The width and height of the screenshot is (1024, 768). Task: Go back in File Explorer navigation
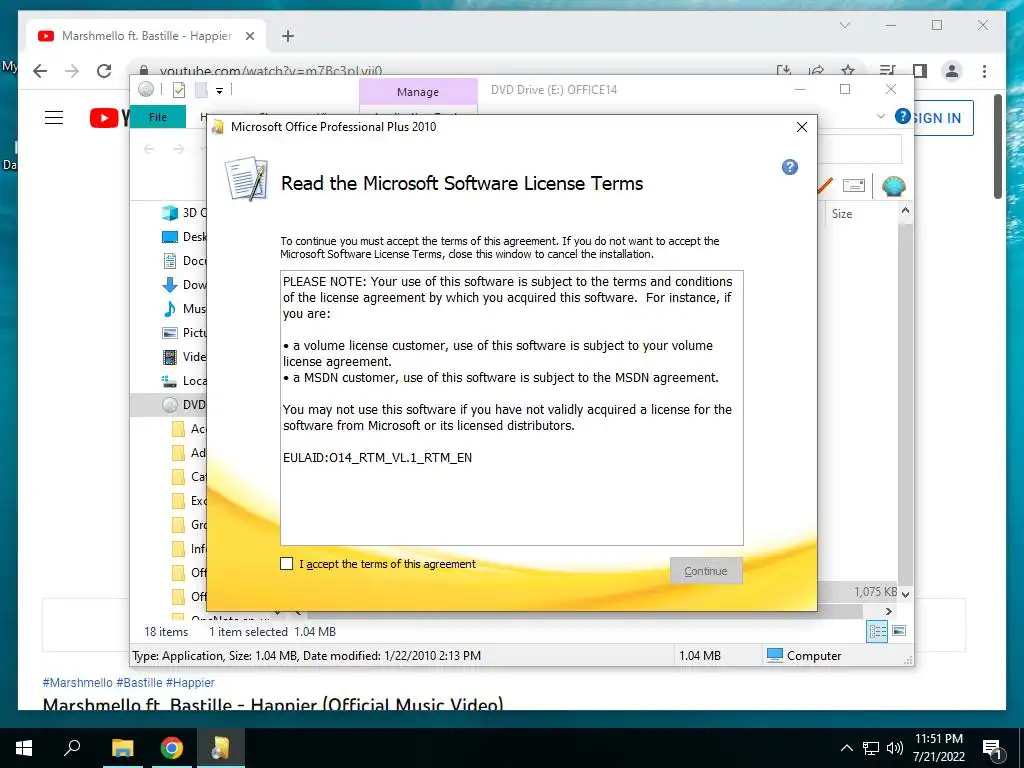(149, 150)
